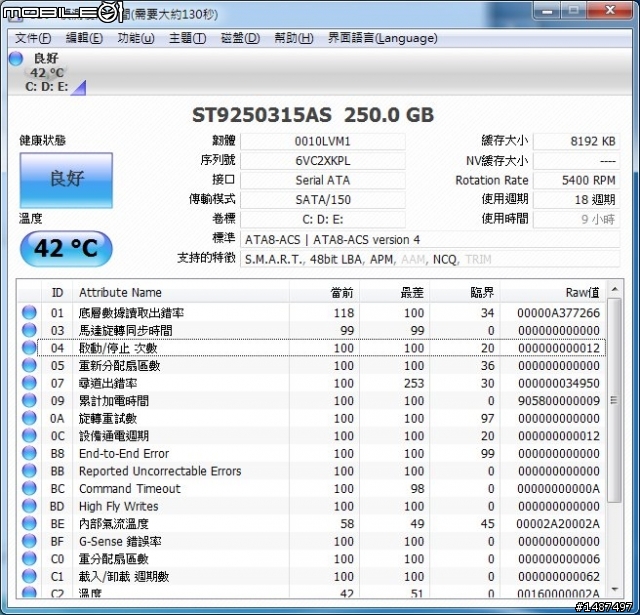Select the 尋道出錯率 row
The image size is (640, 615).
tap(312, 383)
